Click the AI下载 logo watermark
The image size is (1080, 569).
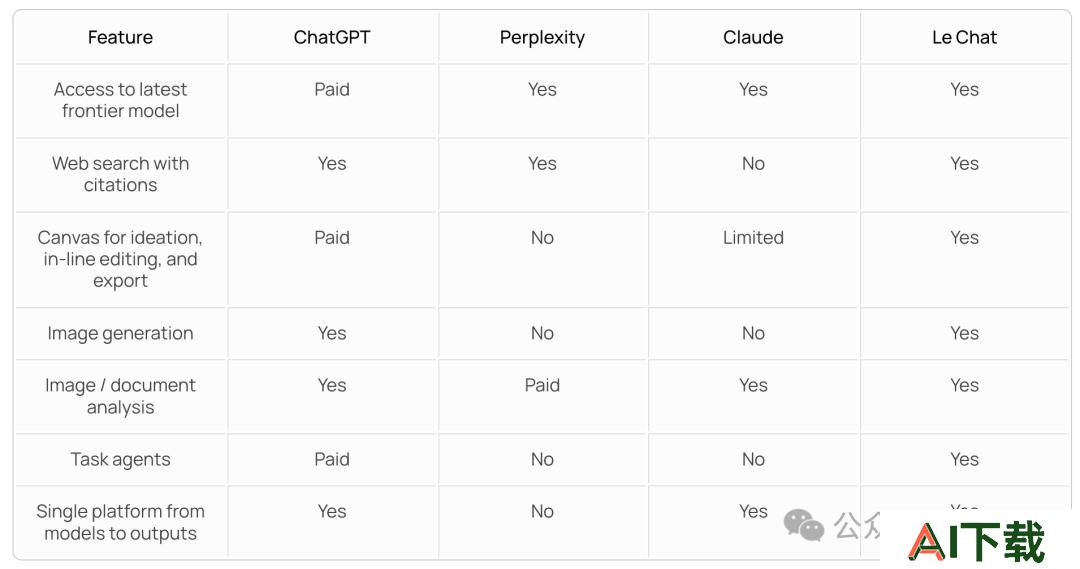977,541
